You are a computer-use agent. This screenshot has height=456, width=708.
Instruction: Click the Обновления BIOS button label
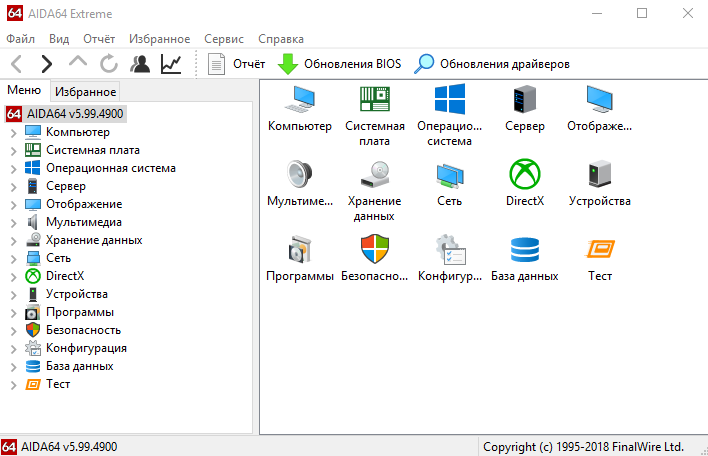pos(352,64)
